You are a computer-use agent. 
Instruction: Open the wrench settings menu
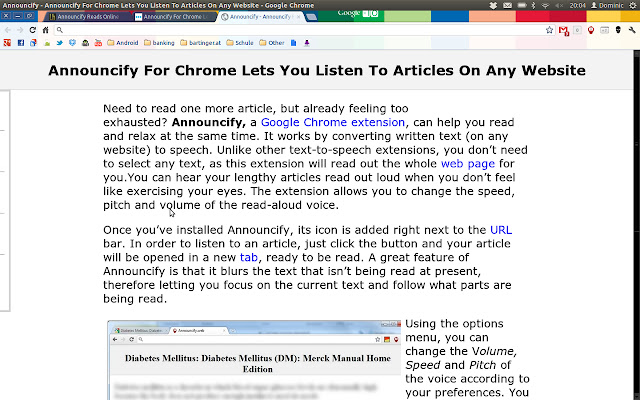pyautogui.click(x=632, y=30)
